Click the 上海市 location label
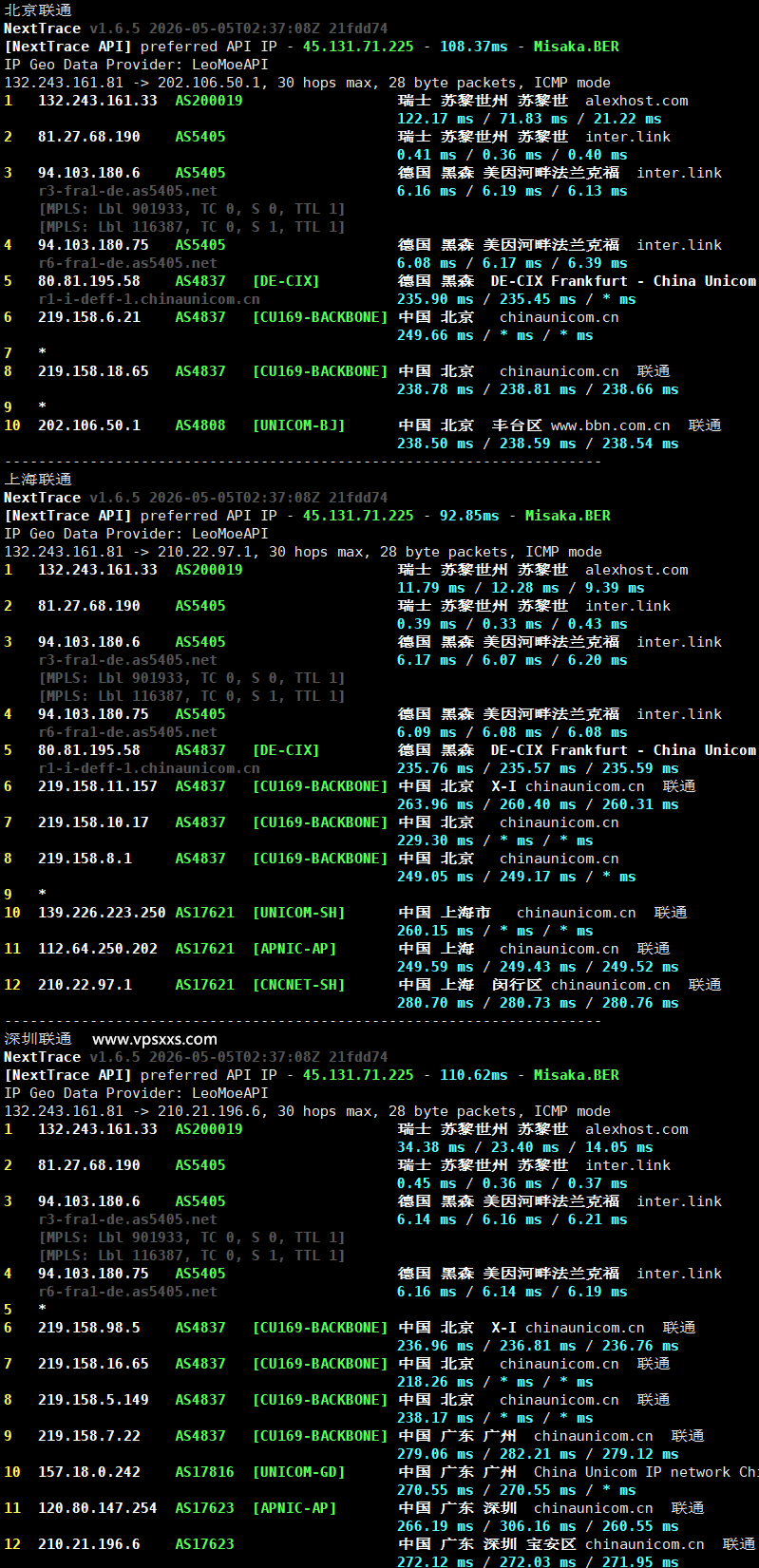Image resolution: width=759 pixels, height=1568 pixels. (x=465, y=913)
